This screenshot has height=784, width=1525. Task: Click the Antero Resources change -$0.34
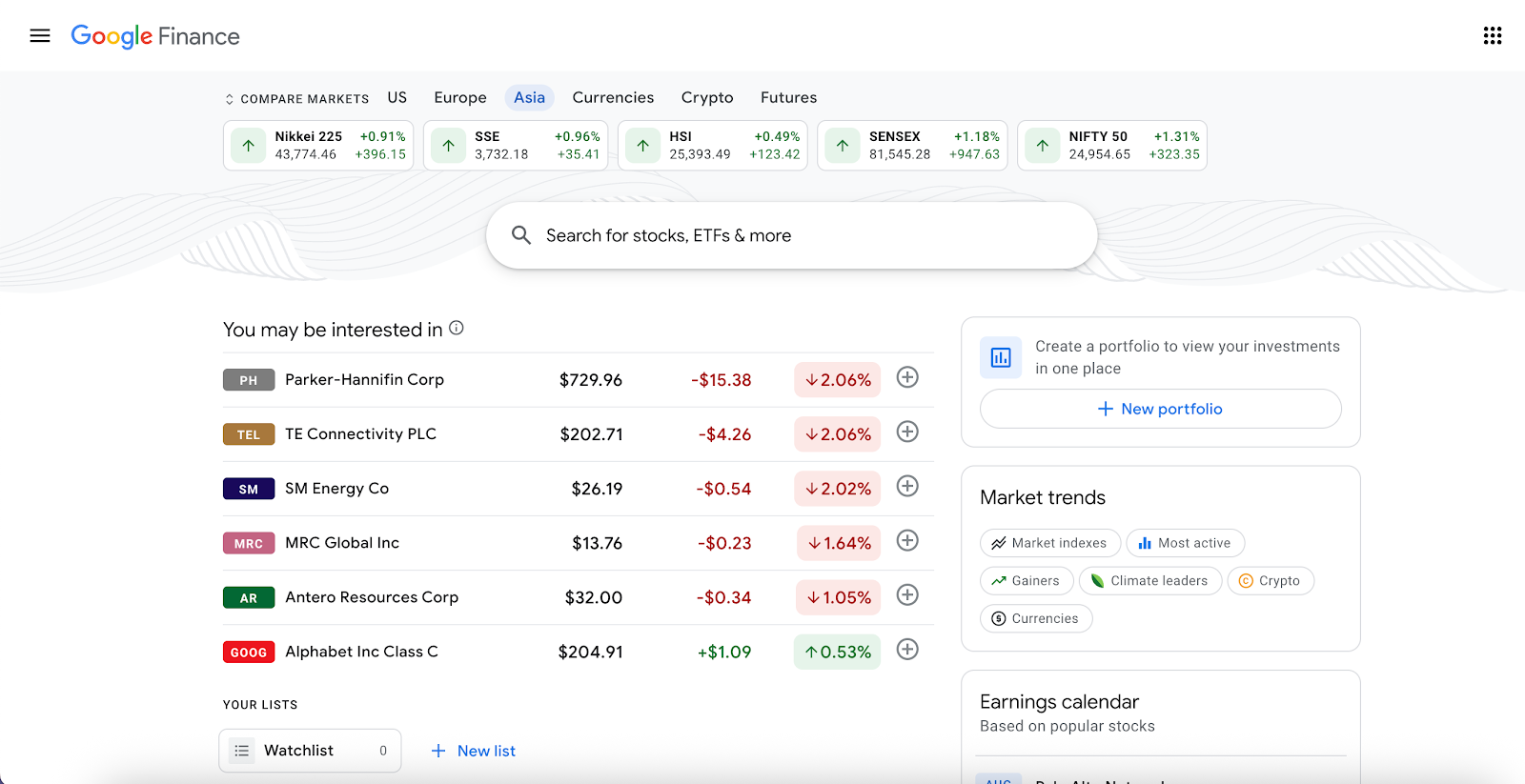724,597
